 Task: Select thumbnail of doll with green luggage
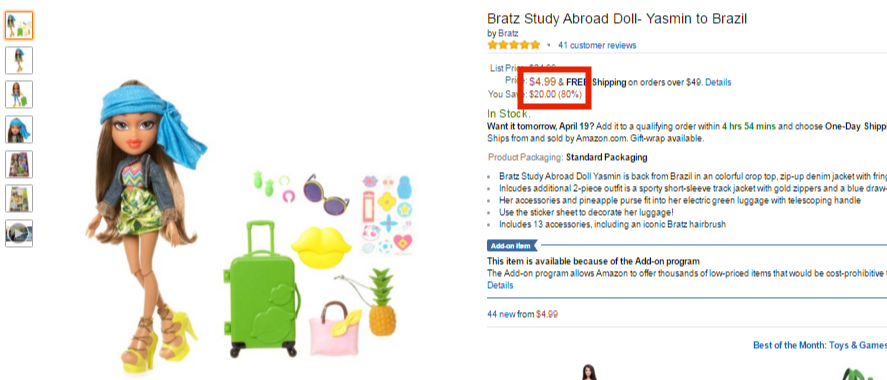click(19, 94)
